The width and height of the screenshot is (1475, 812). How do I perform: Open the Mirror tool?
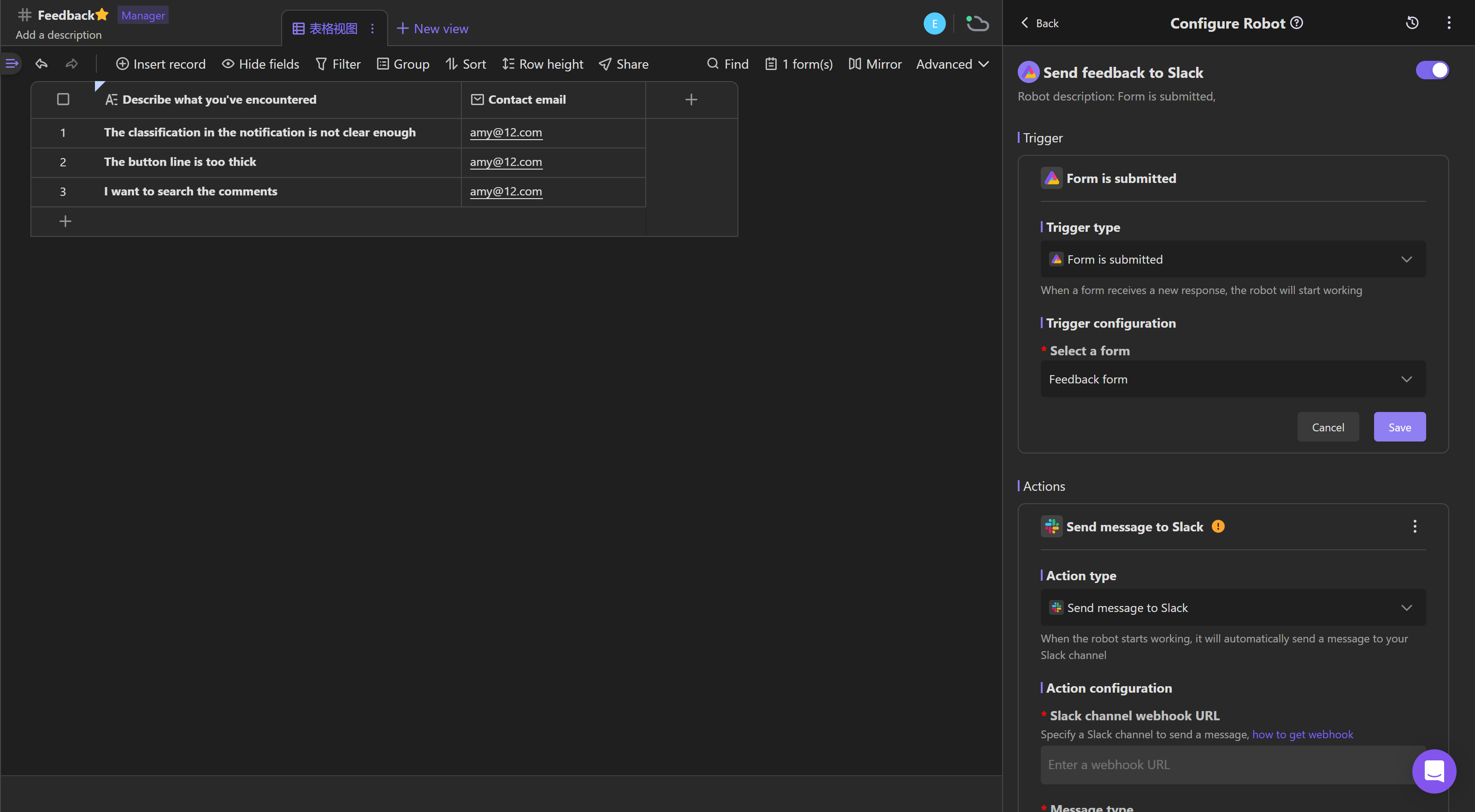[x=875, y=64]
